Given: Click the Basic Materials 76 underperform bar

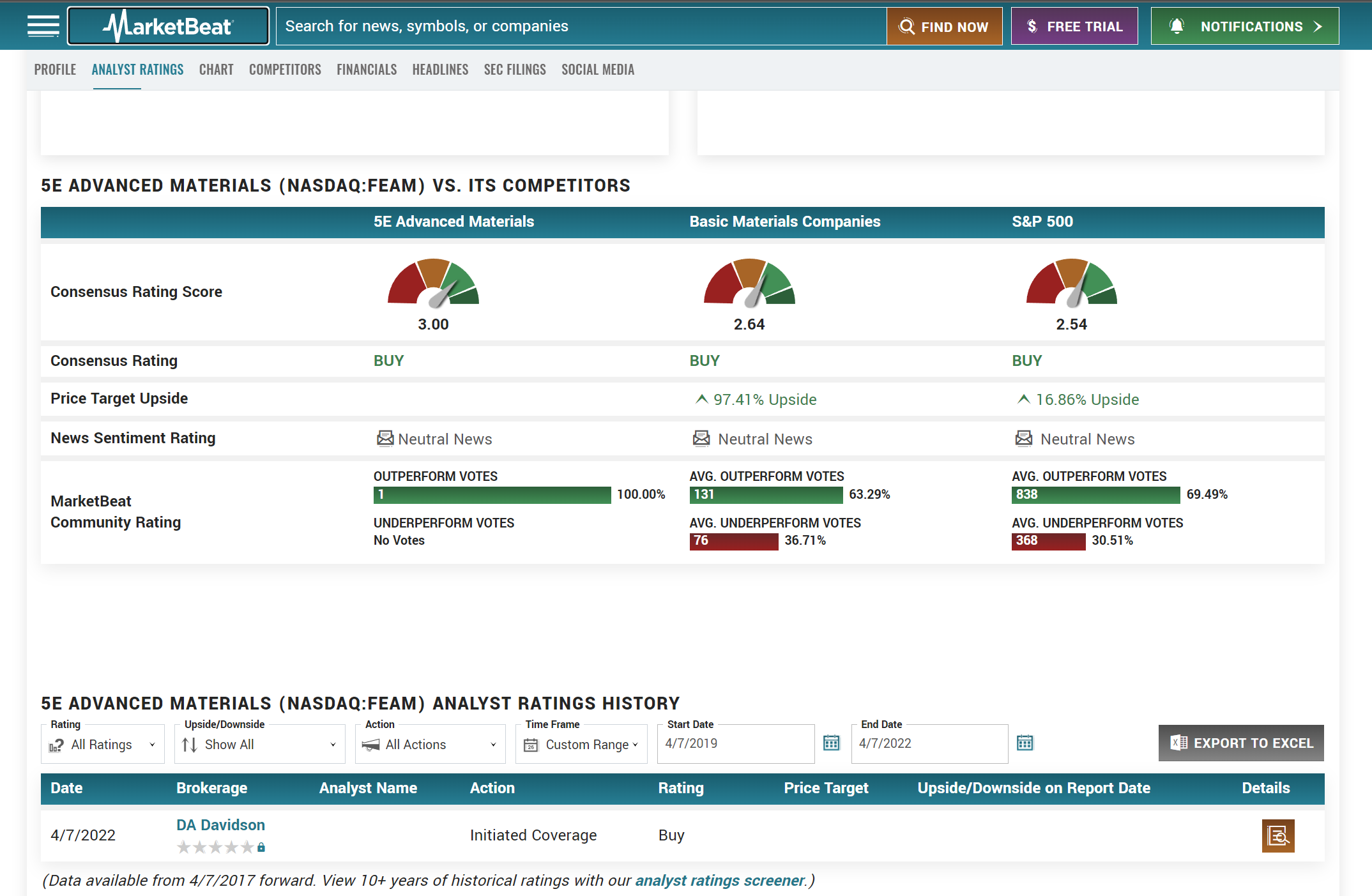Looking at the screenshot, I should pyautogui.click(x=734, y=541).
